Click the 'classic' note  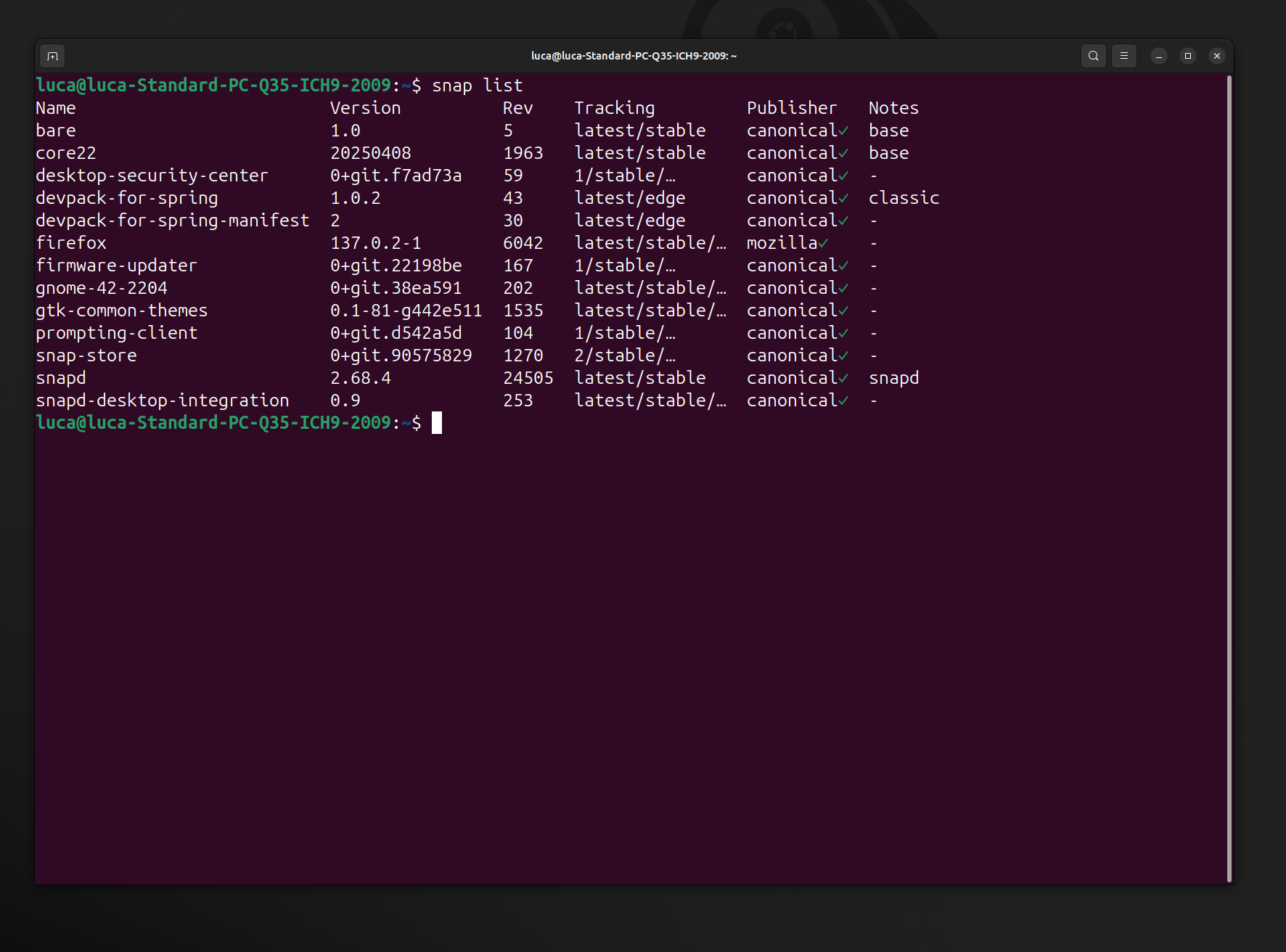point(904,198)
